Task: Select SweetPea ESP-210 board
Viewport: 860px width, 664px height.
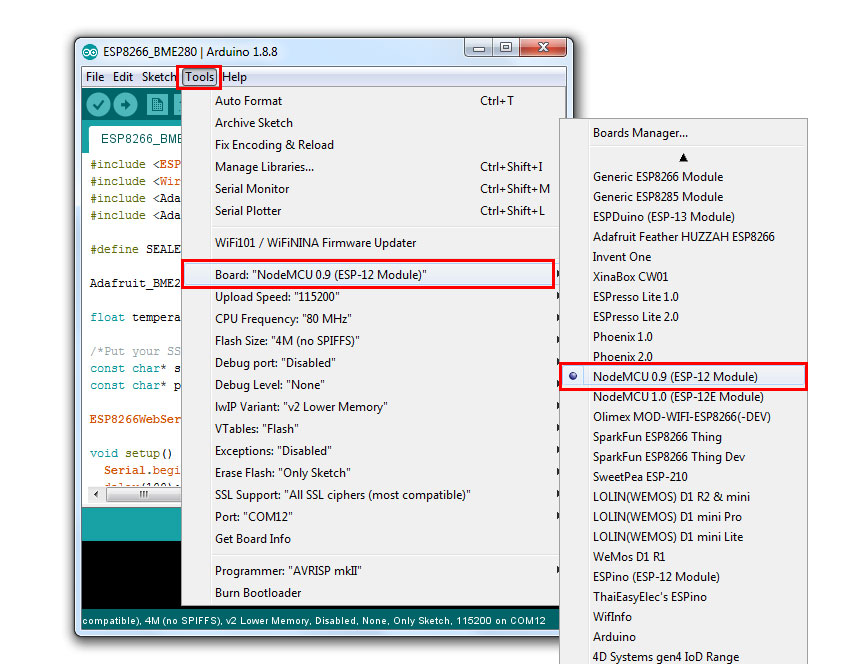Action: pos(683,476)
